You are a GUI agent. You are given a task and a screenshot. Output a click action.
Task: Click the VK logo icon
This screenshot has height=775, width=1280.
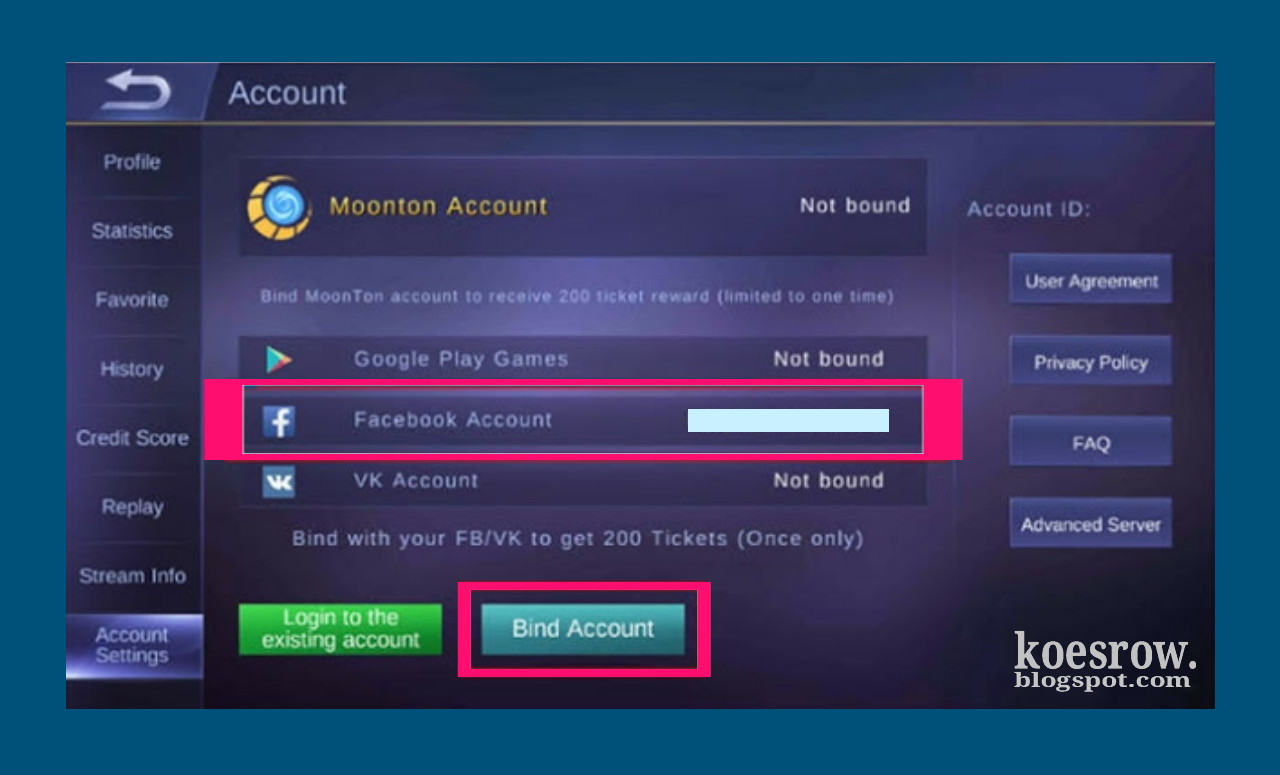[x=278, y=482]
